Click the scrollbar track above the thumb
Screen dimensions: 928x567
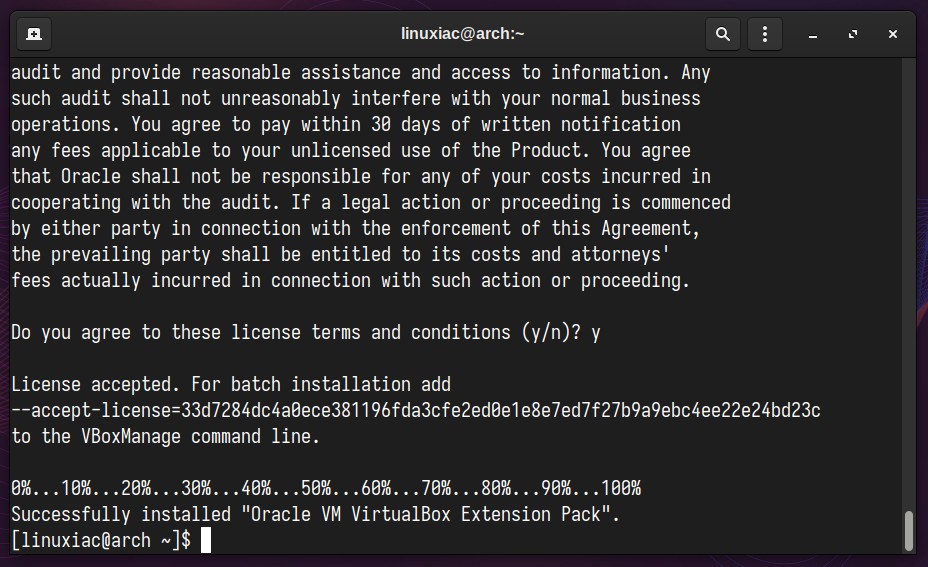click(x=909, y=284)
